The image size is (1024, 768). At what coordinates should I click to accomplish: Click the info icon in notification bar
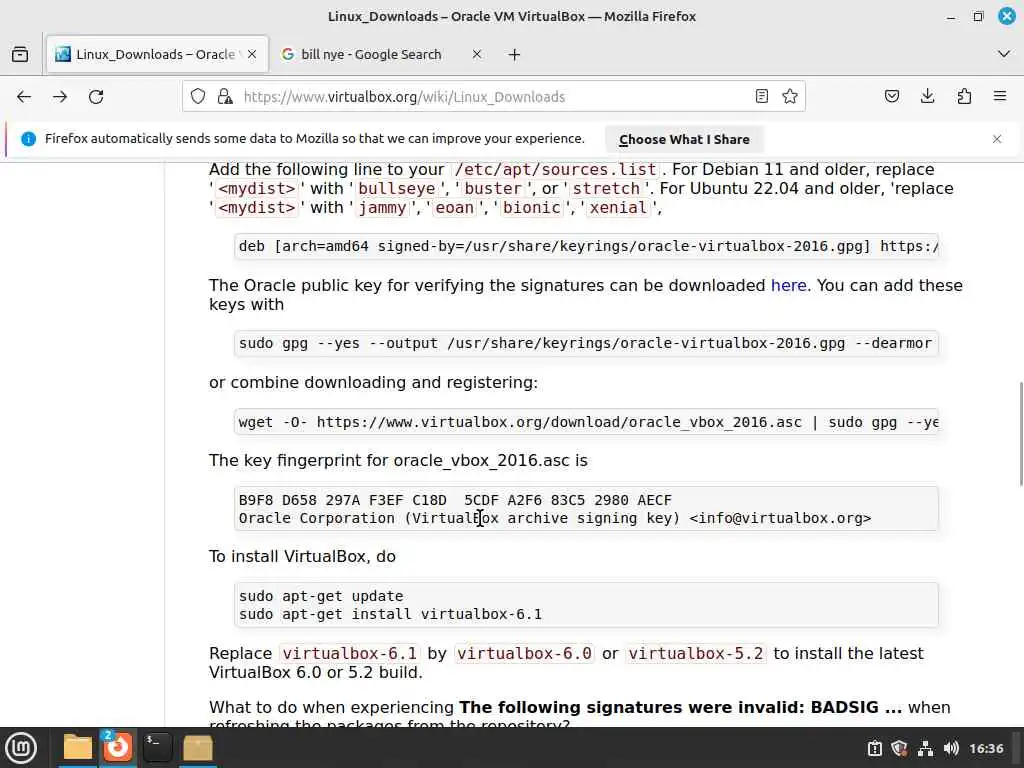pyautogui.click(x=28, y=138)
